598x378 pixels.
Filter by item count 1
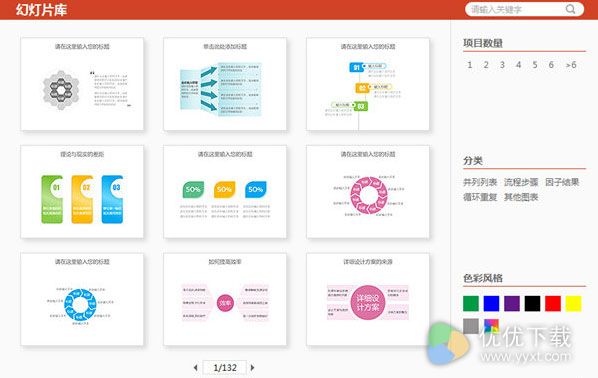[469, 65]
